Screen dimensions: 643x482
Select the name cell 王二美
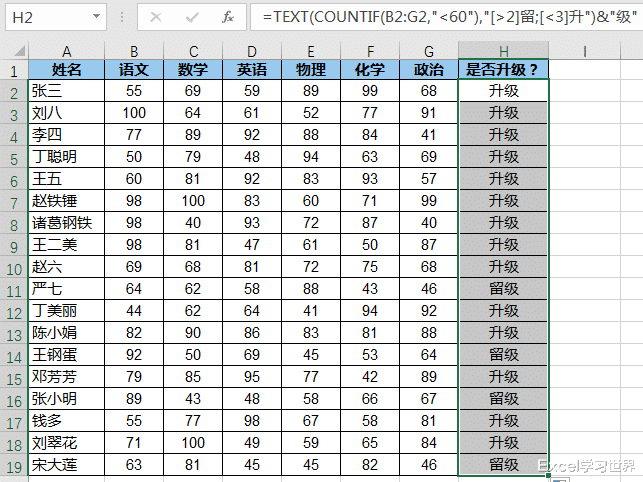pyautogui.click(x=66, y=245)
